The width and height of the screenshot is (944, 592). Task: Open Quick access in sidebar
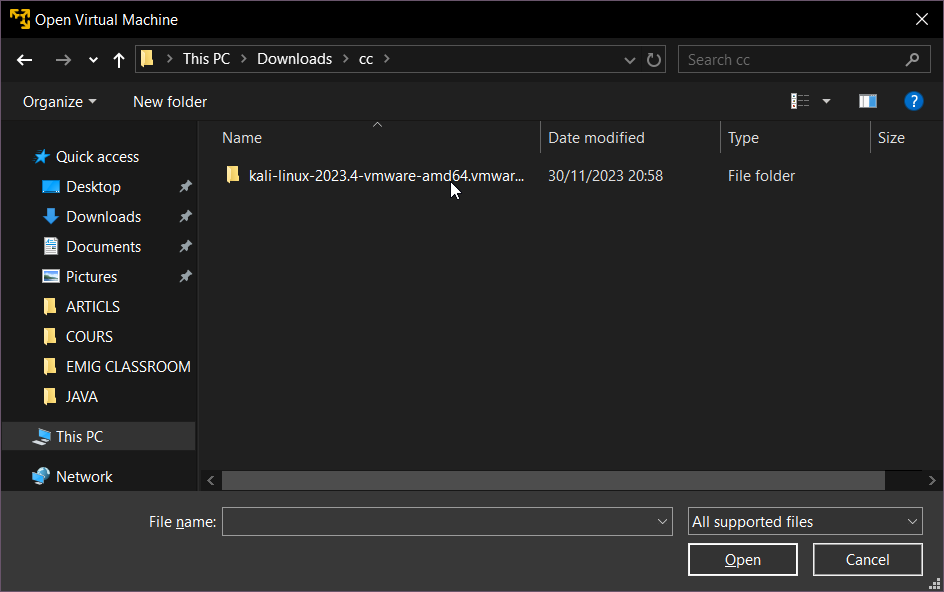[98, 157]
